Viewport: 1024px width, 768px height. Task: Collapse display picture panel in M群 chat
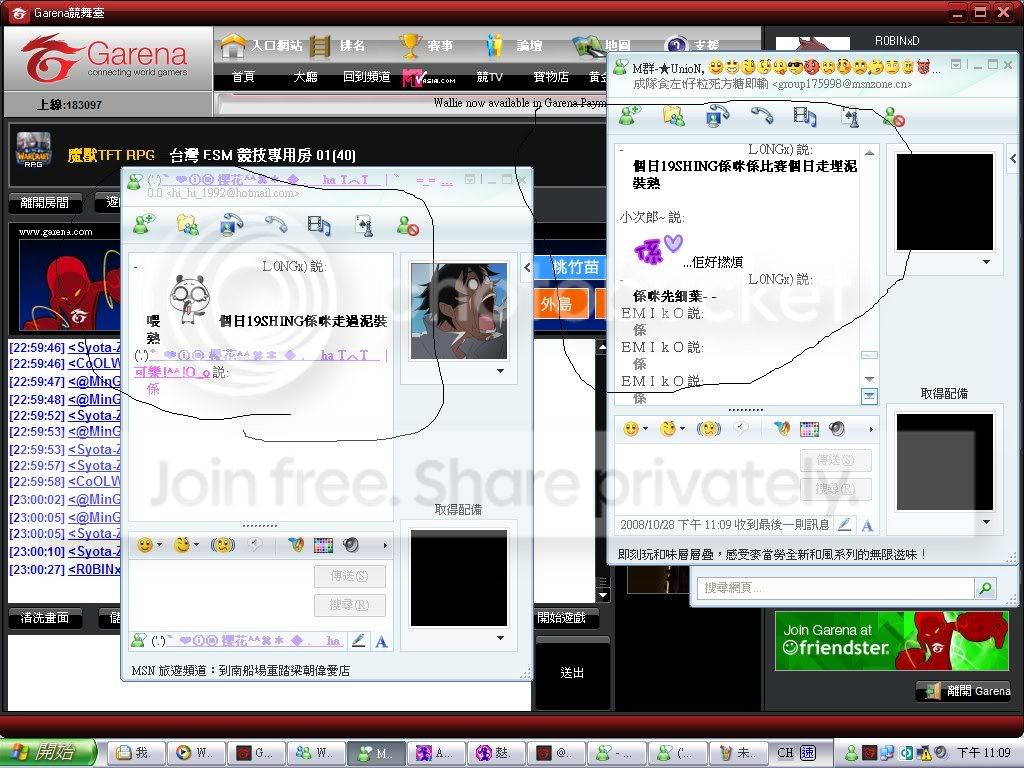click(1013, 159)
